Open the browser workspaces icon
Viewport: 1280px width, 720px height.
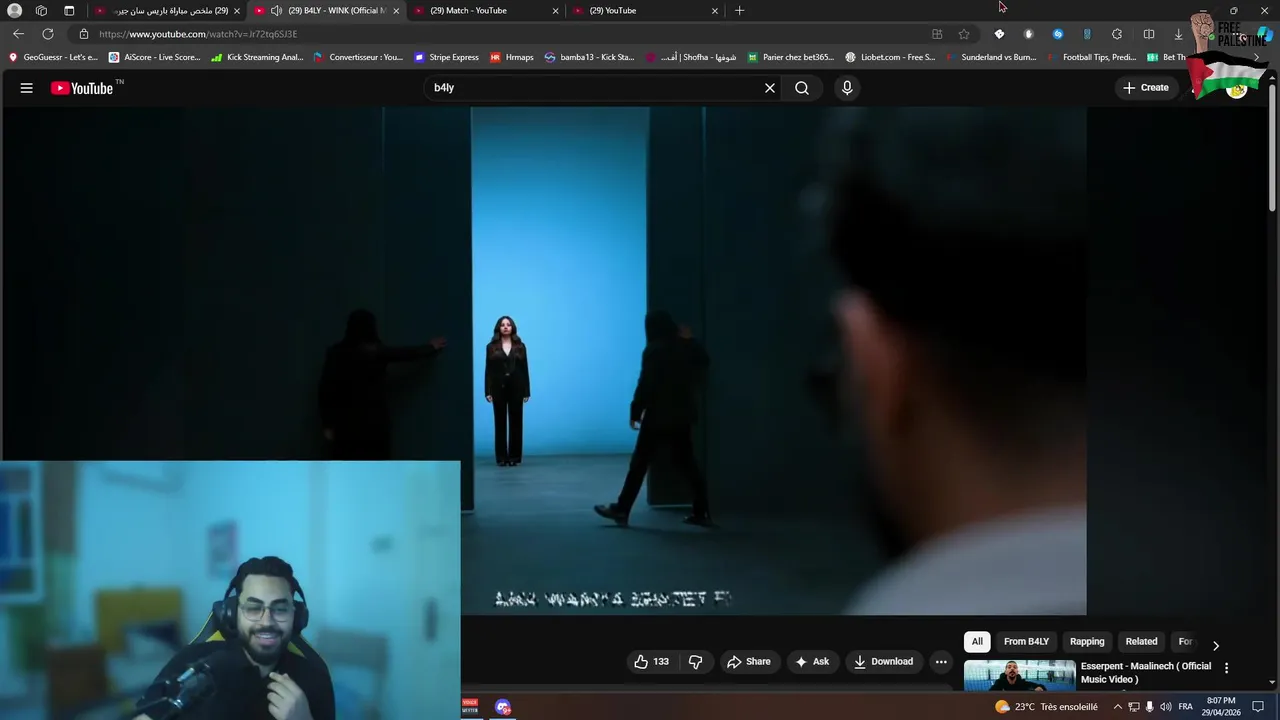tap(41, 10)
